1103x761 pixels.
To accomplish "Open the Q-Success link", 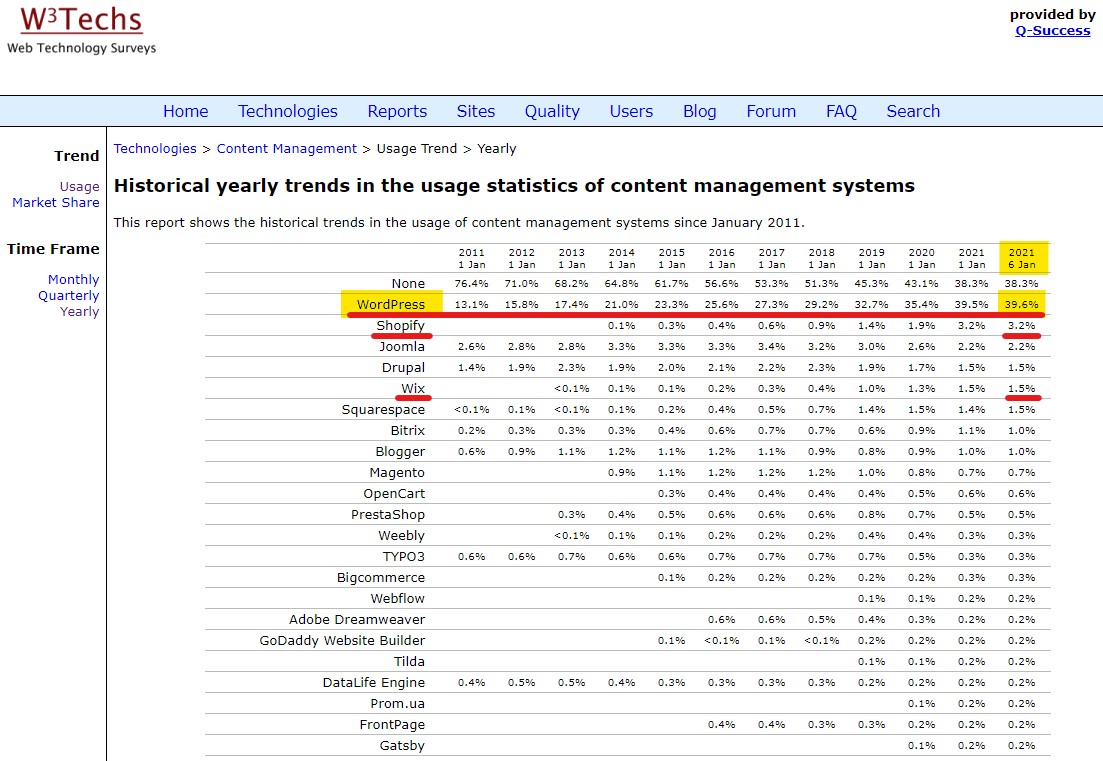I will click(1052, 30).
